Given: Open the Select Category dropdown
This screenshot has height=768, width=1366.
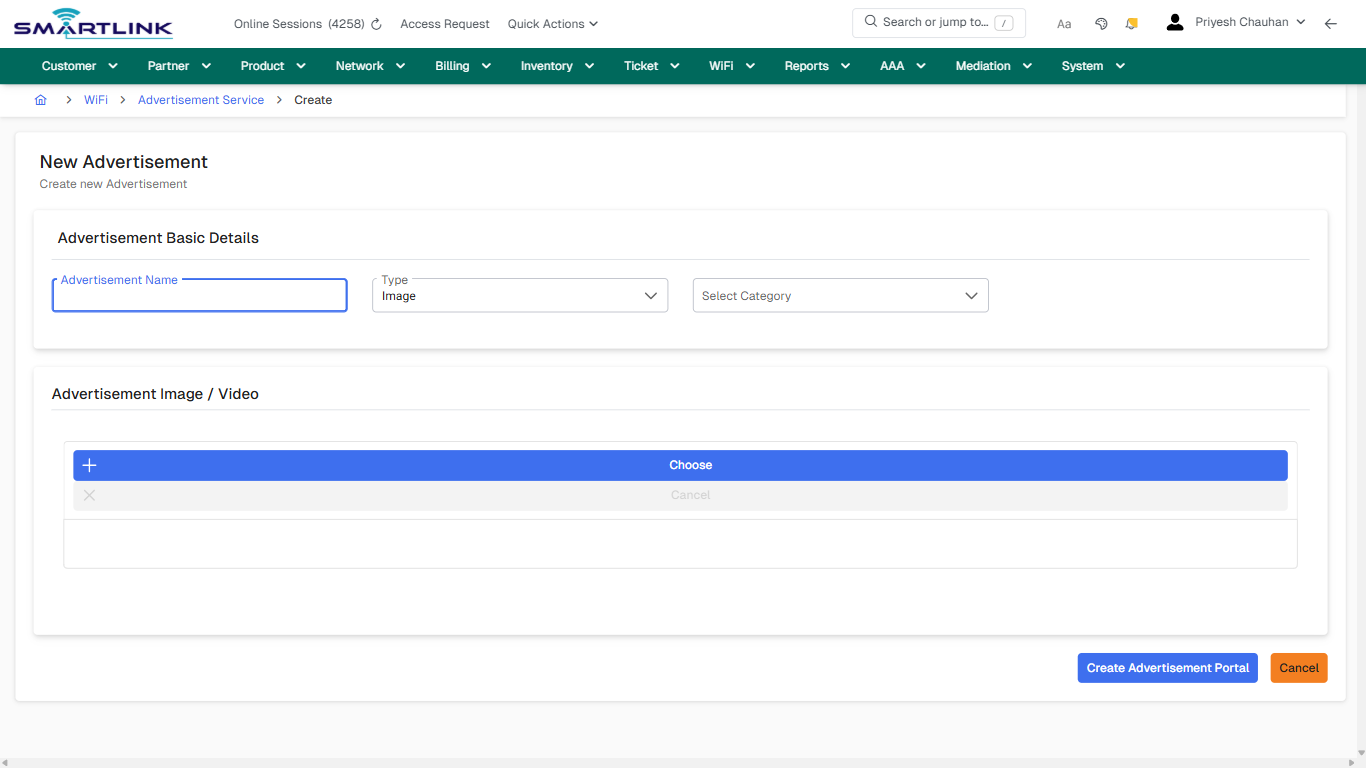Looking at the screenshot, I should pyautogui.click(x=840, y=295).
